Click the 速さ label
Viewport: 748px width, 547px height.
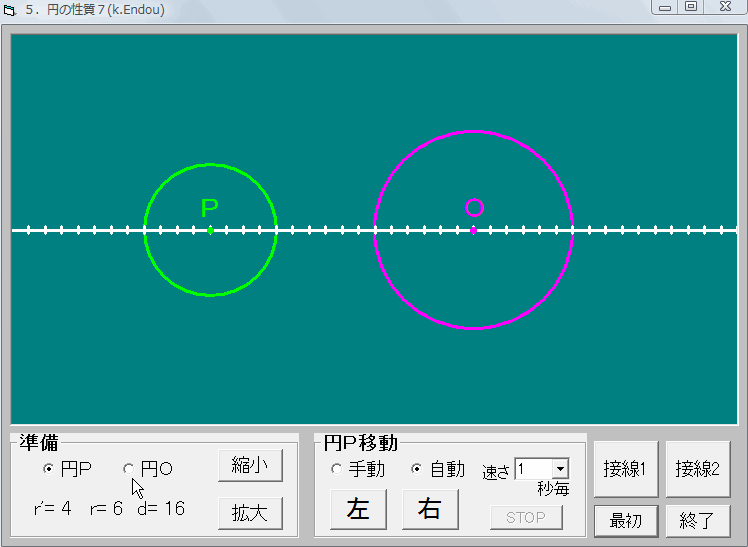[x=496, y=472]
